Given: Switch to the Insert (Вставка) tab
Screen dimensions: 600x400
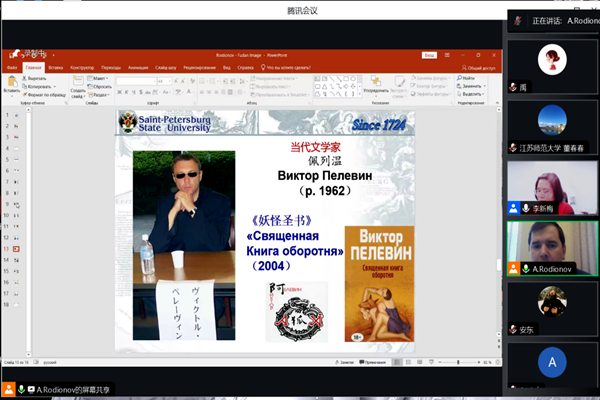Looking at the screenshot, I should point(55,68).
